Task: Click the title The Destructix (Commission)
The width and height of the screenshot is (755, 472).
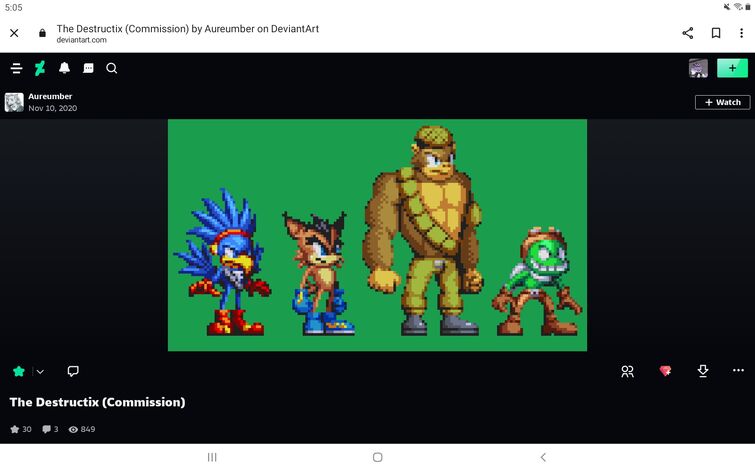Action: pos(97,402)
